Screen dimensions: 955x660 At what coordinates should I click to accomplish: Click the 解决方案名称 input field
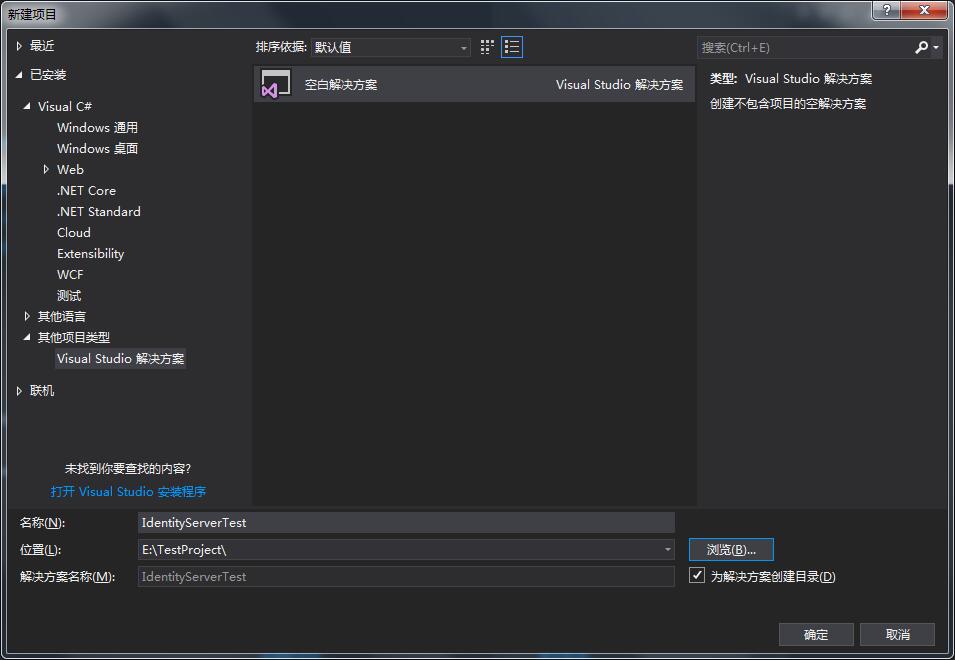click(406, 576)
